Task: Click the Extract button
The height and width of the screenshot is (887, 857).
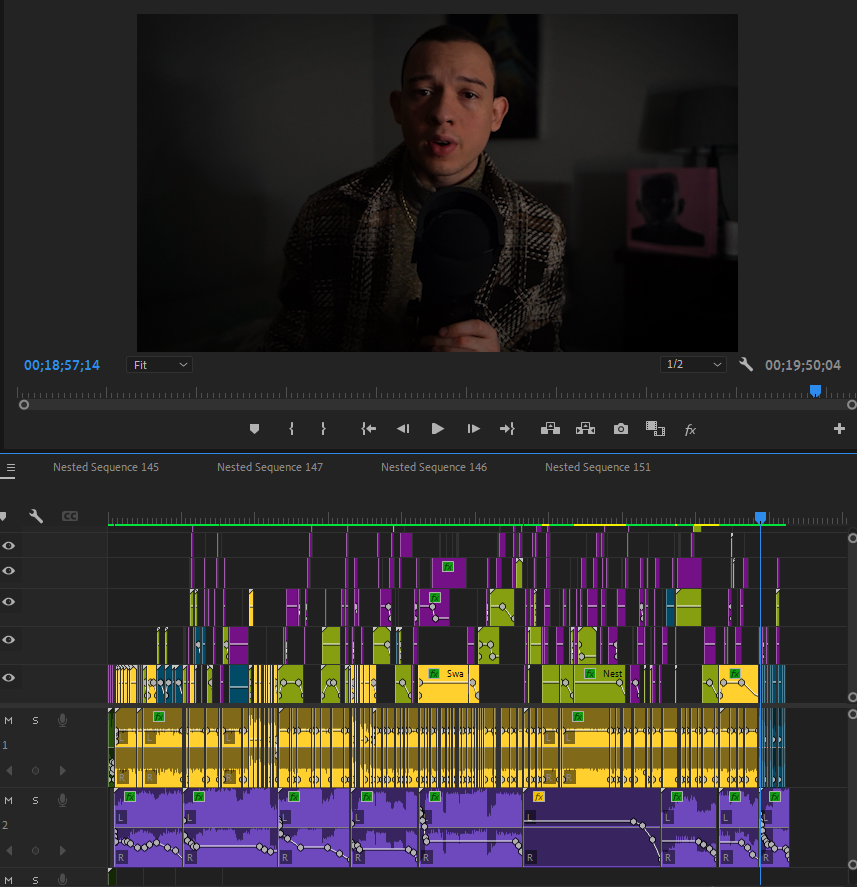Action: click(x=585, y=429)
